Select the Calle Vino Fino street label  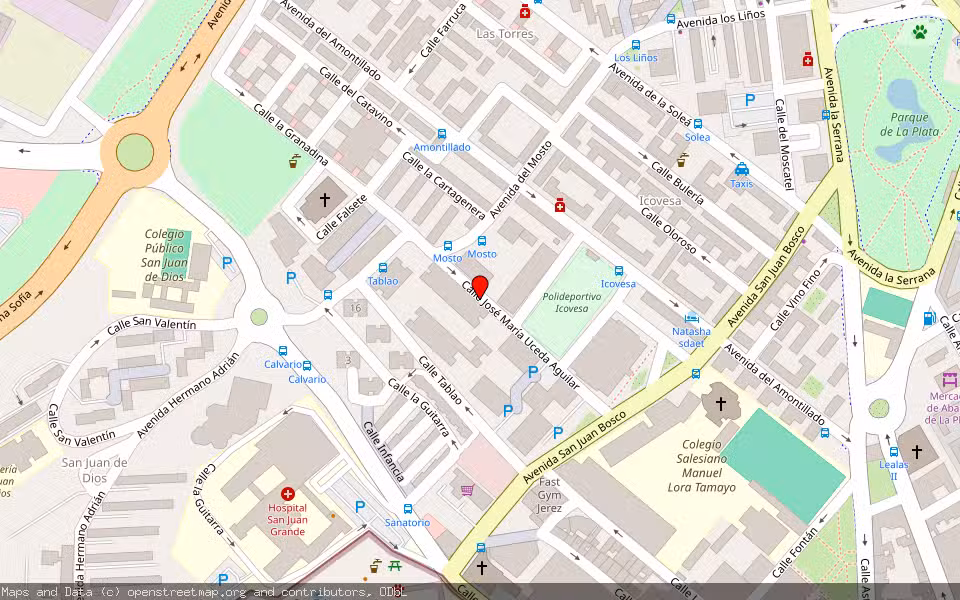click(x=795, y=300)
